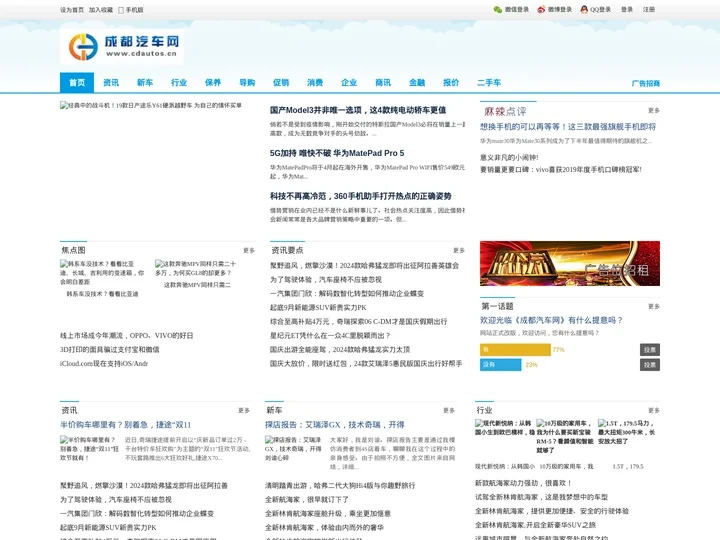Open the mobile version phone icon
Viewport: 720px width, 540px height.
(x=121, y=10)
